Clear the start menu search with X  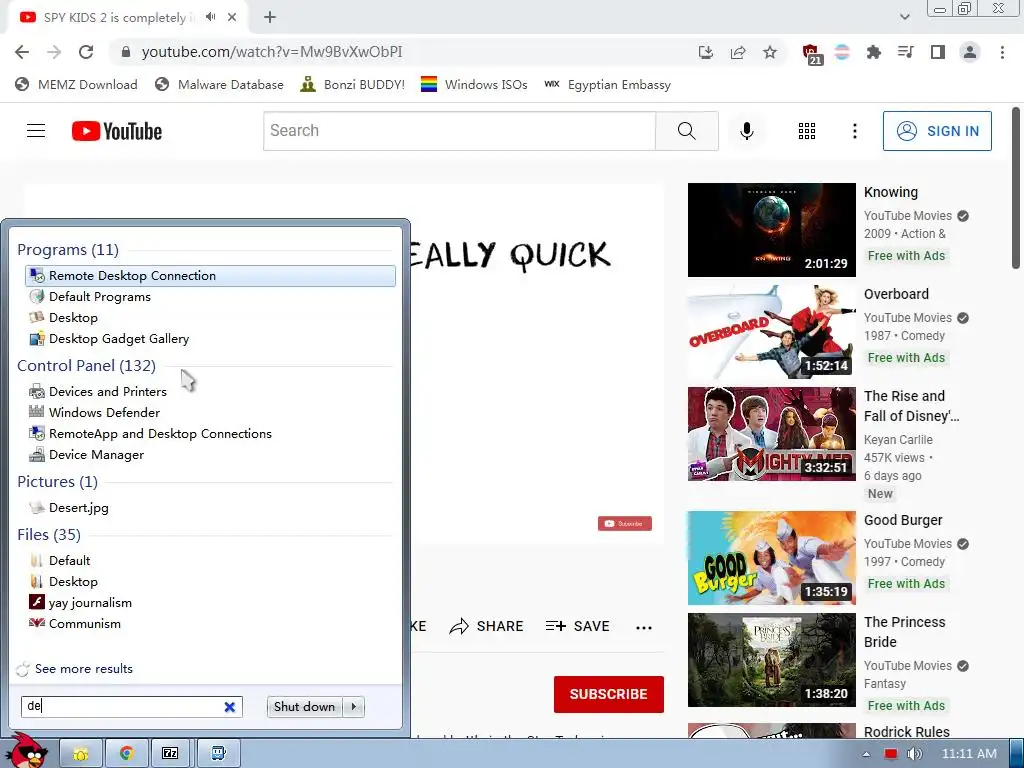click(229, 707)
